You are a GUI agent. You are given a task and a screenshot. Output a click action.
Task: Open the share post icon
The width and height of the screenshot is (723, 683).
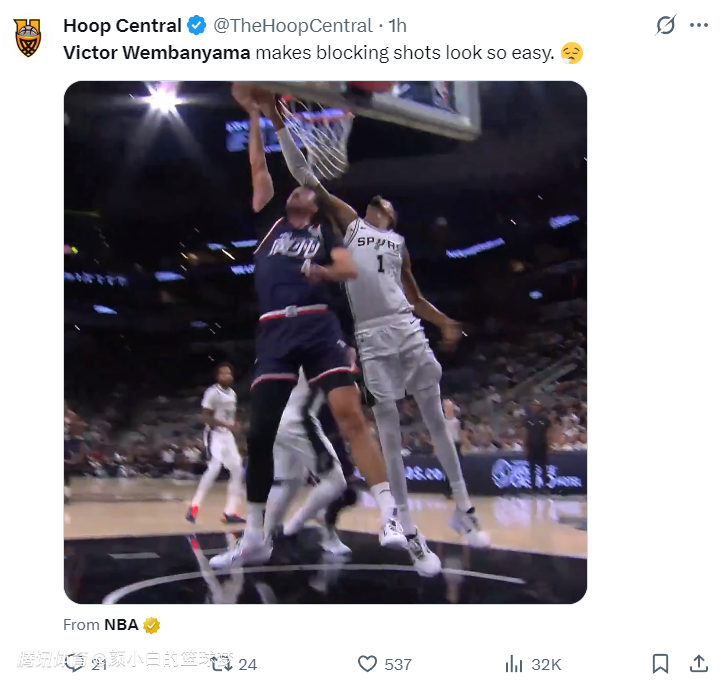[x=698, y=664]
